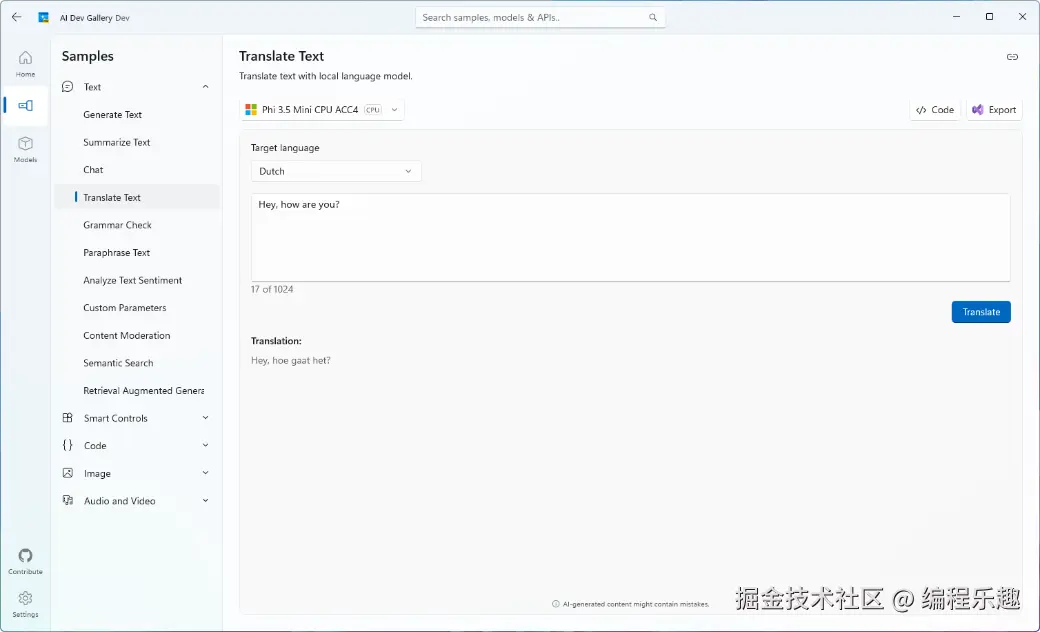Click the Text category speech bubble icon
This screenshot has height=632, width=1040.
[68, 87]
